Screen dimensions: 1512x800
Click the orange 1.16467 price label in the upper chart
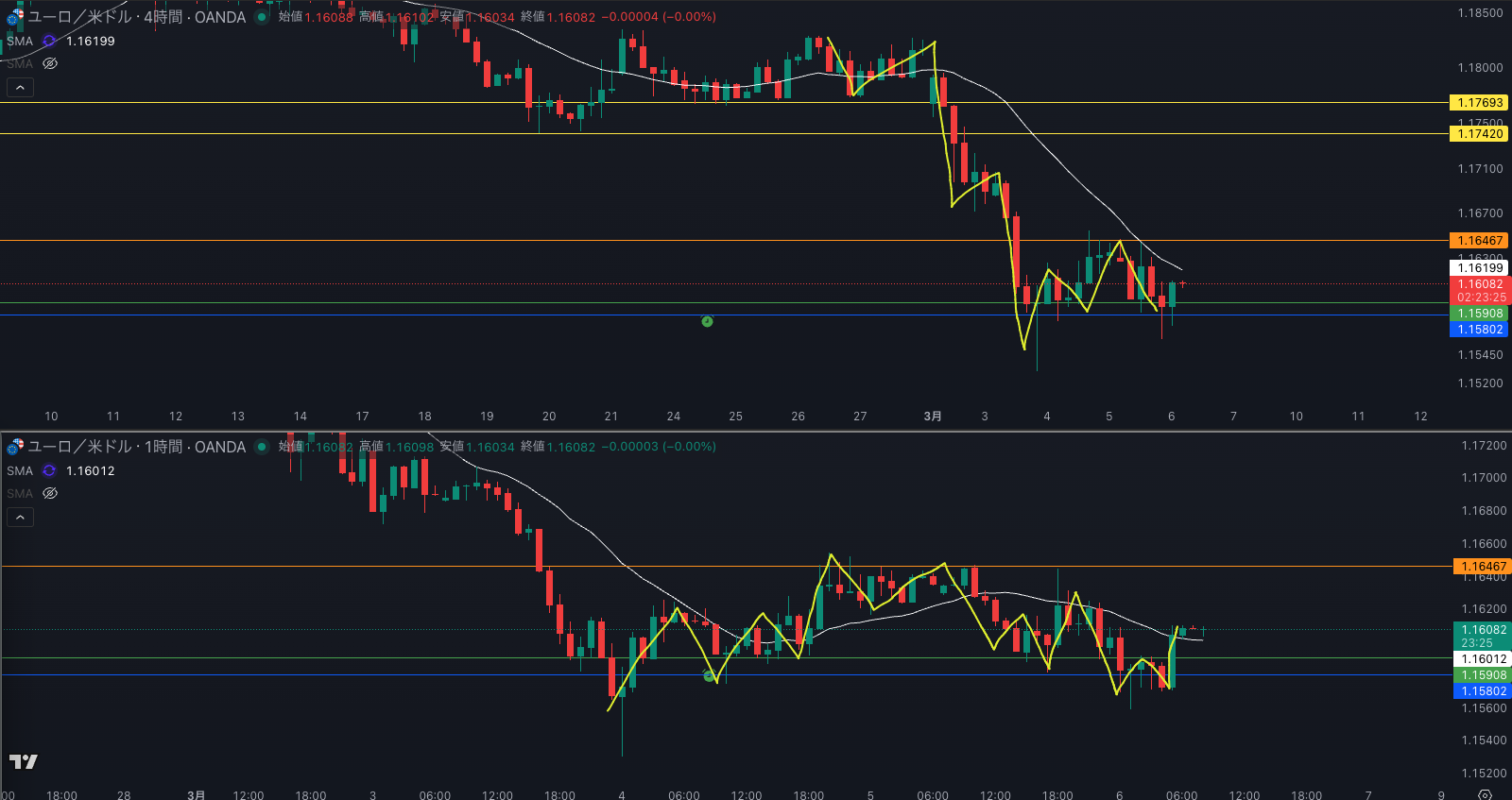coord(1479,241)
